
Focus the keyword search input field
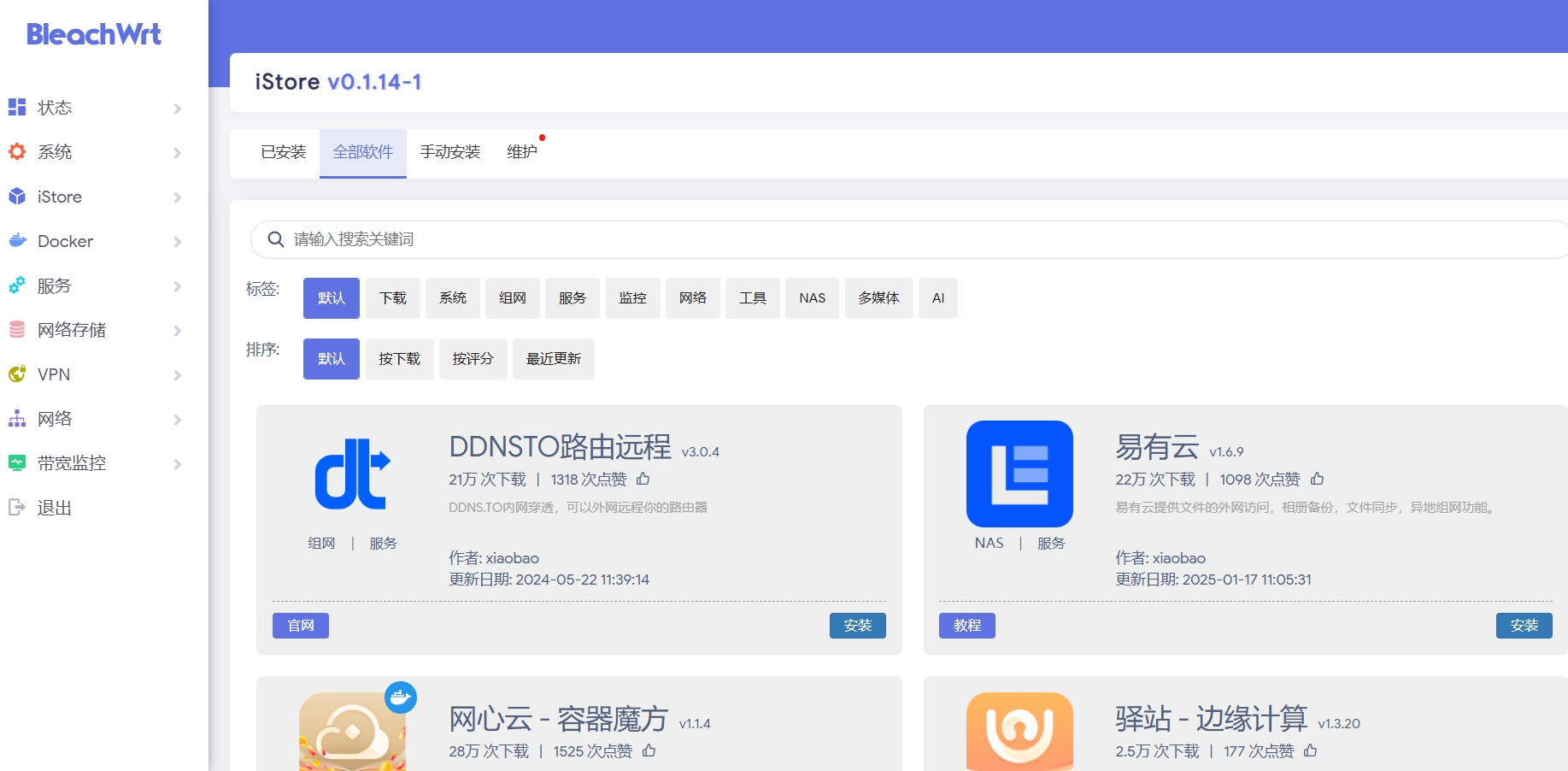click(909, 239)
